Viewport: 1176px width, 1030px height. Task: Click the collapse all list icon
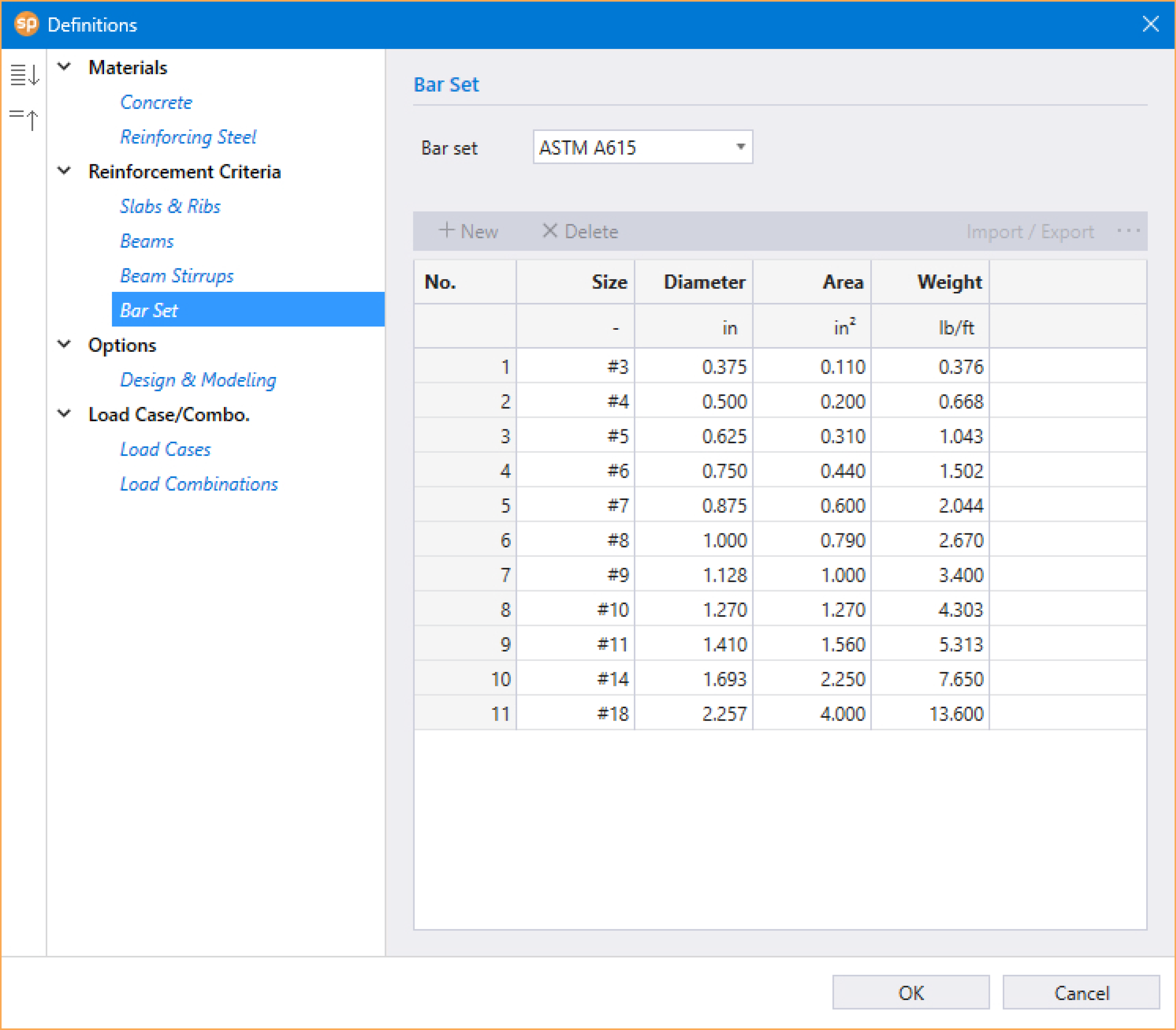pos(25,120)
